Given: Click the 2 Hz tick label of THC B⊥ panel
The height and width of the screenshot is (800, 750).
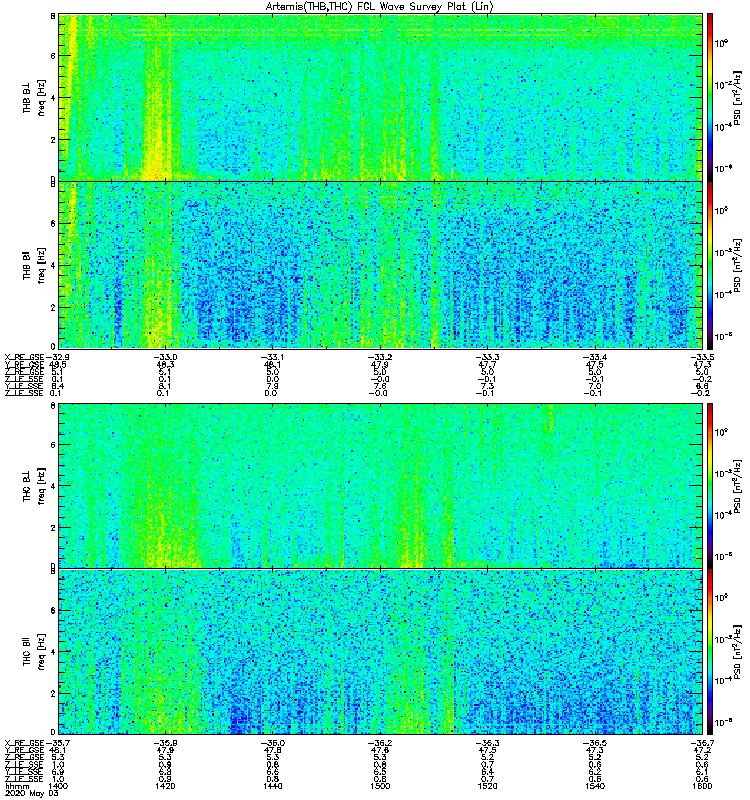Looking at the screenshot, I should coord(53,528).
